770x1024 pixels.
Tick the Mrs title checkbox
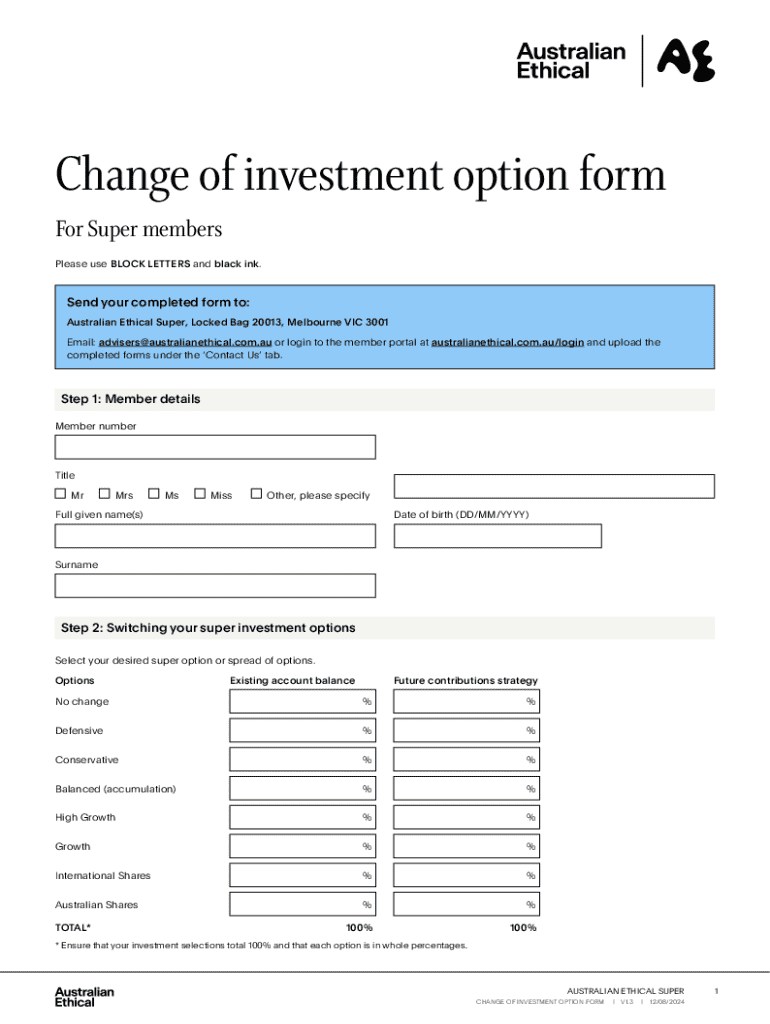pos(104,494)
